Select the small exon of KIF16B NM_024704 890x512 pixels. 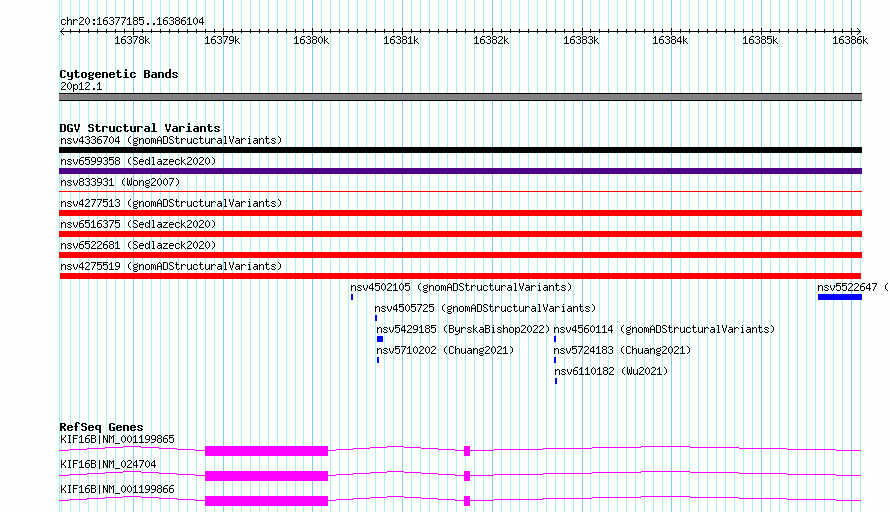pyautogui.click(x=467, y=476)
